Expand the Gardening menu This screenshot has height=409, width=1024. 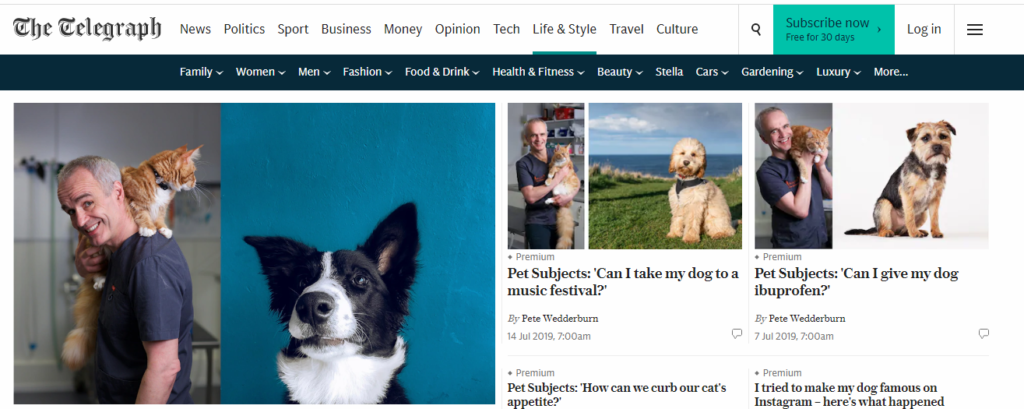[x=772, y=72]
